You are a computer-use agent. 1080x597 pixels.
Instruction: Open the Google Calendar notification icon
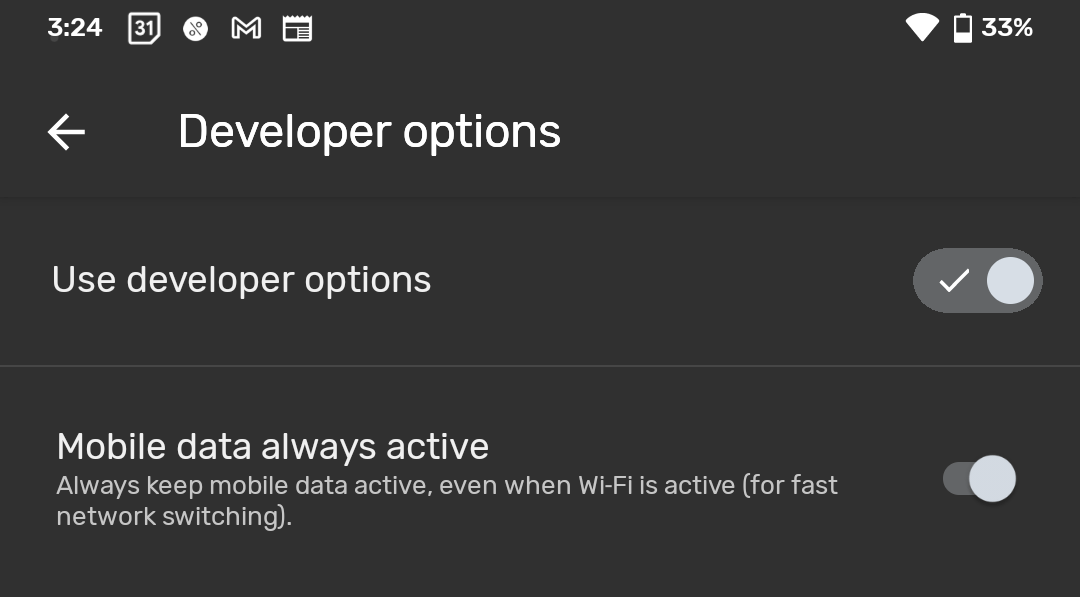[143, 27]
